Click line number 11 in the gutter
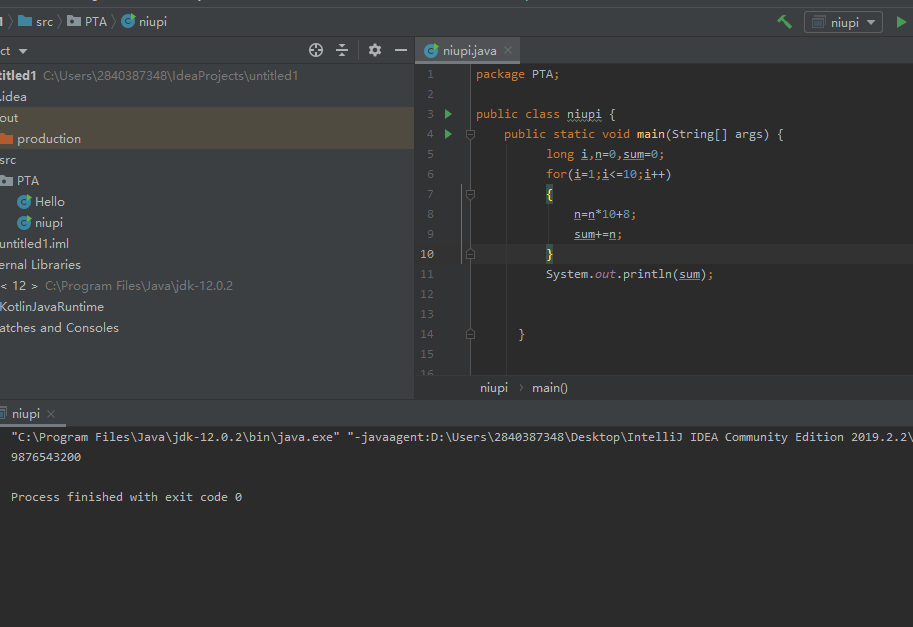The height and width of the screenshot is (627, 913). [428, 274]
